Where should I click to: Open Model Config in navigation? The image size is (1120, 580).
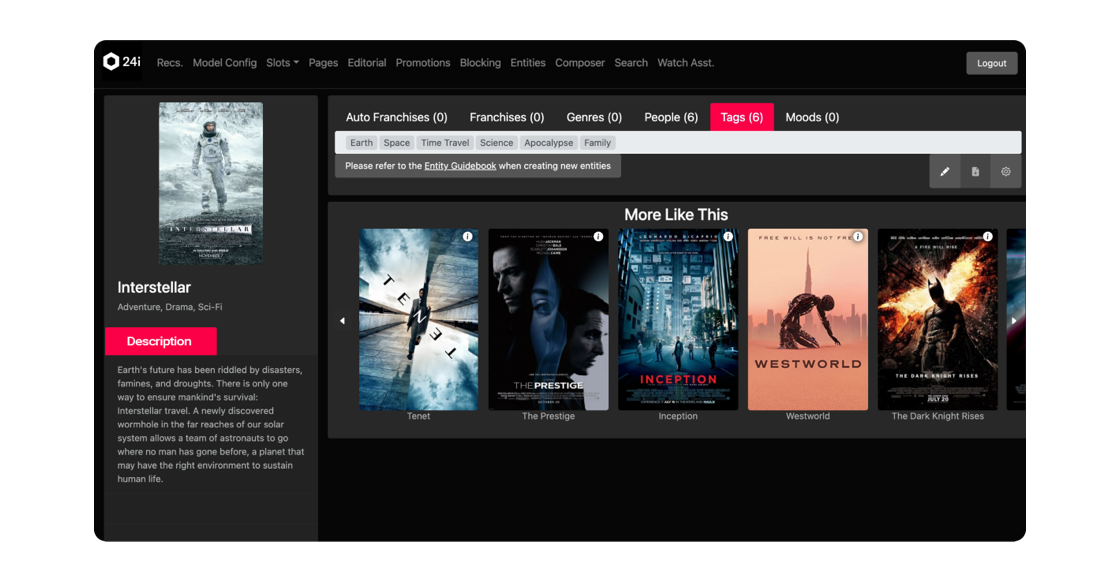[x=224, y=63]
